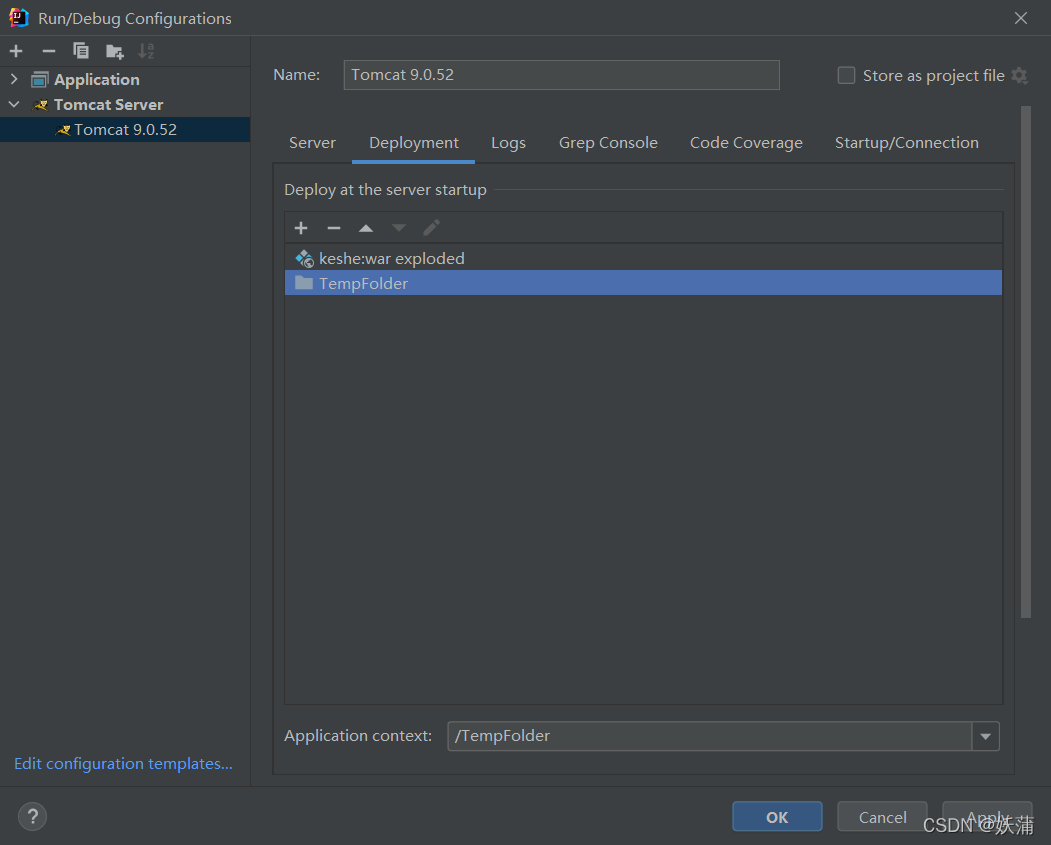Click the Application type icon in the tree
The height and width of the screenshot is (845, 1051).
coord(40,80)
